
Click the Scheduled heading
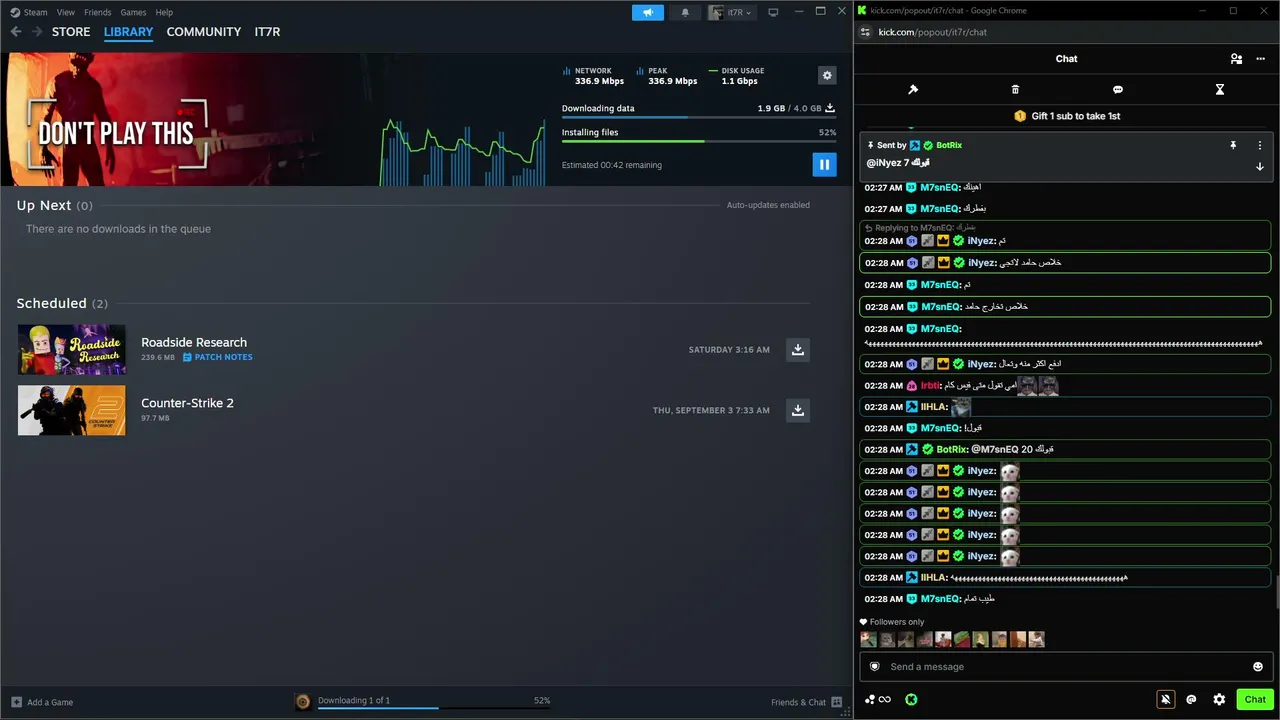point(51,303)
